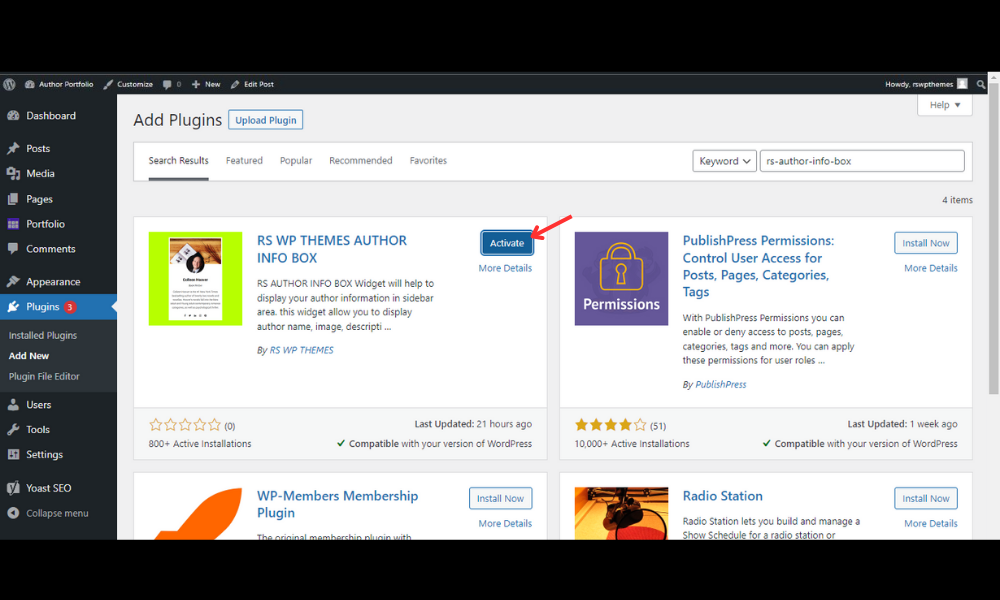Open More Details for WP-Members
Viewport: 1000px width, 600px height.
pos(505,523)
